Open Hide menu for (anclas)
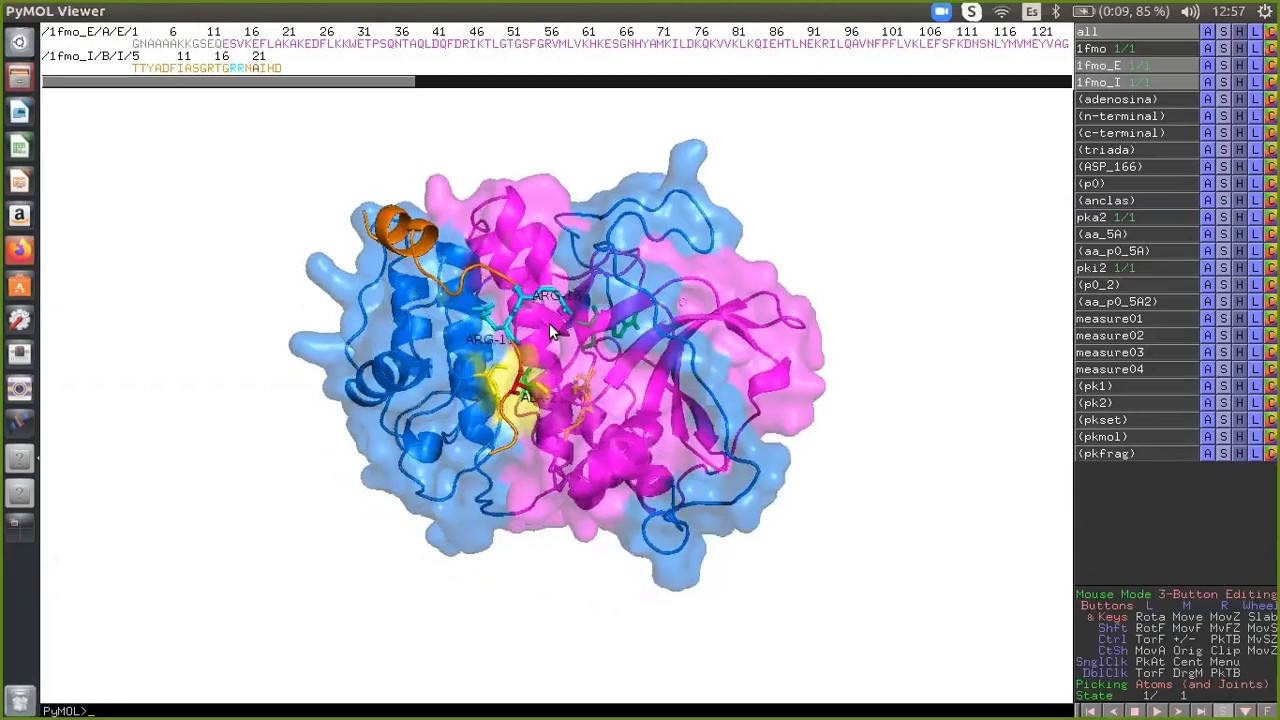 [1239, 201]
